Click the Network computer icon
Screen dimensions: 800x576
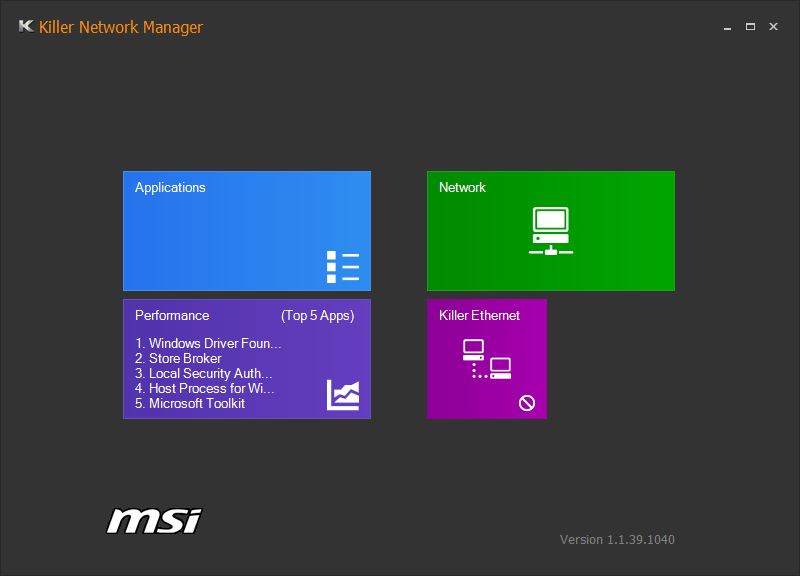(x=550, y=231)
